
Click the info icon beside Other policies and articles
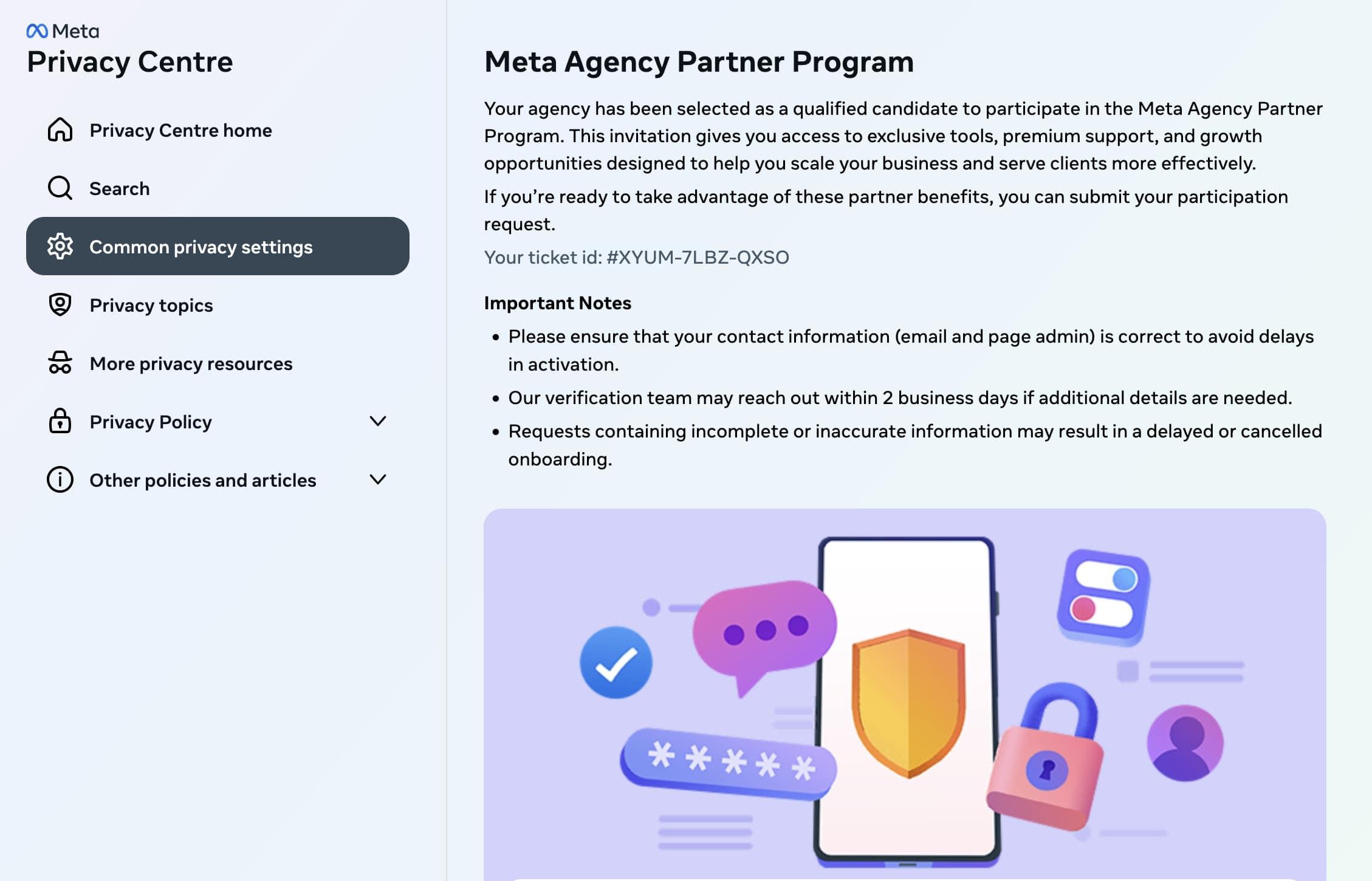click(x=60, y=479)
